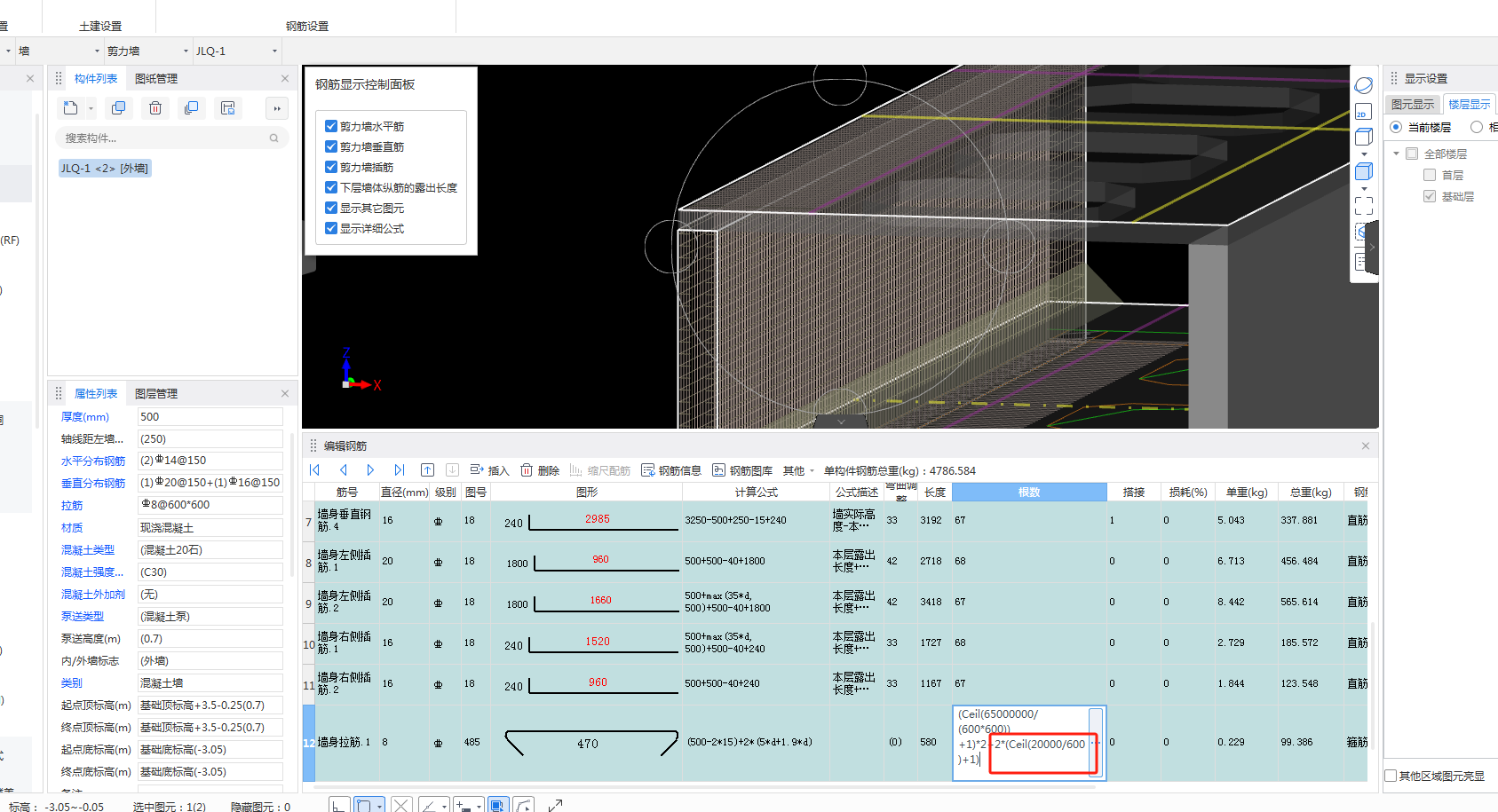Click 删除 button in rebar editor
The image size is (1498, 812).
pos(540,470)
